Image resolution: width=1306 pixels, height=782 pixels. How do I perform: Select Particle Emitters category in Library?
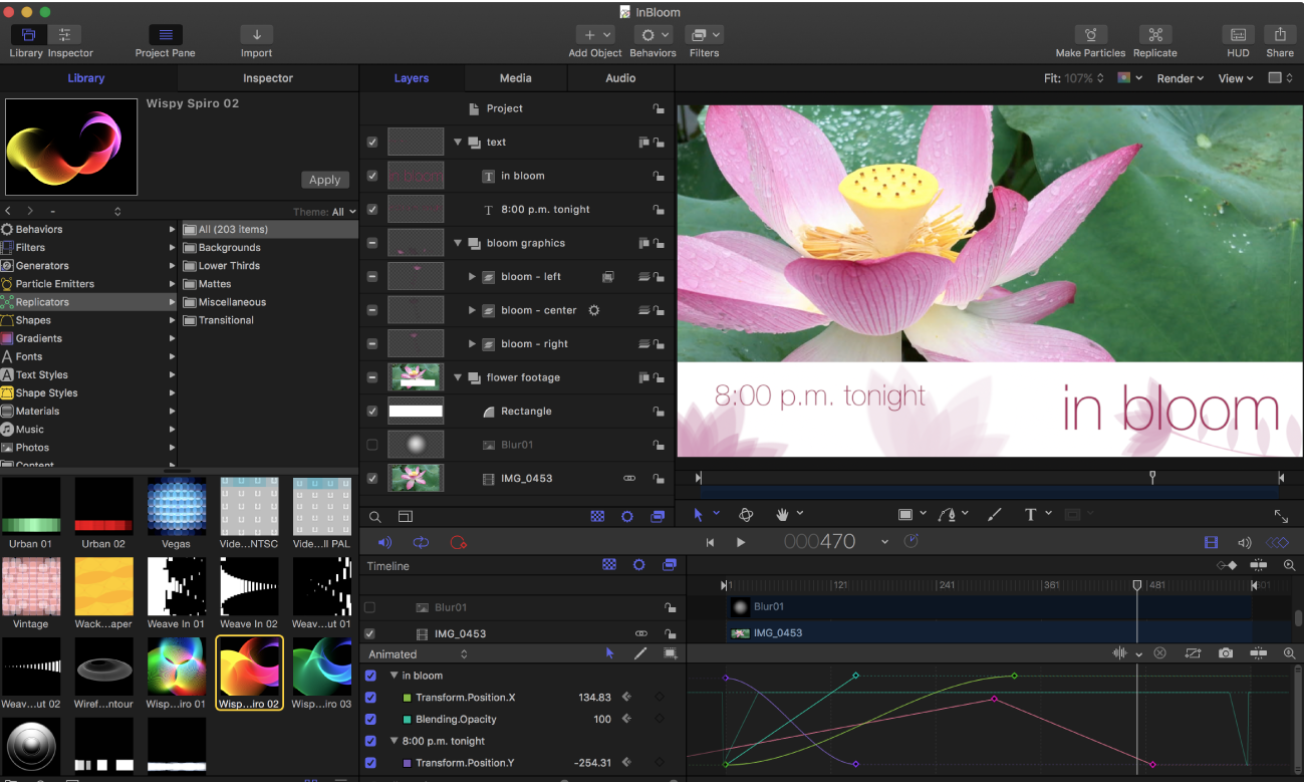coord(89,284)
